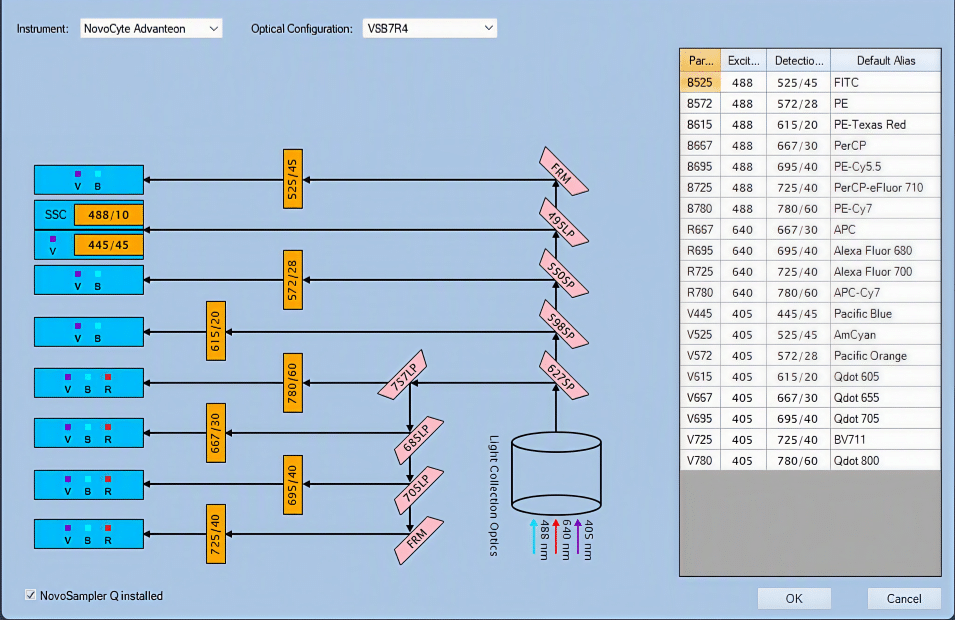Click the V B R detector behind 780/60
Viewport: 955px width, 620px height.
tap(89, 383)
